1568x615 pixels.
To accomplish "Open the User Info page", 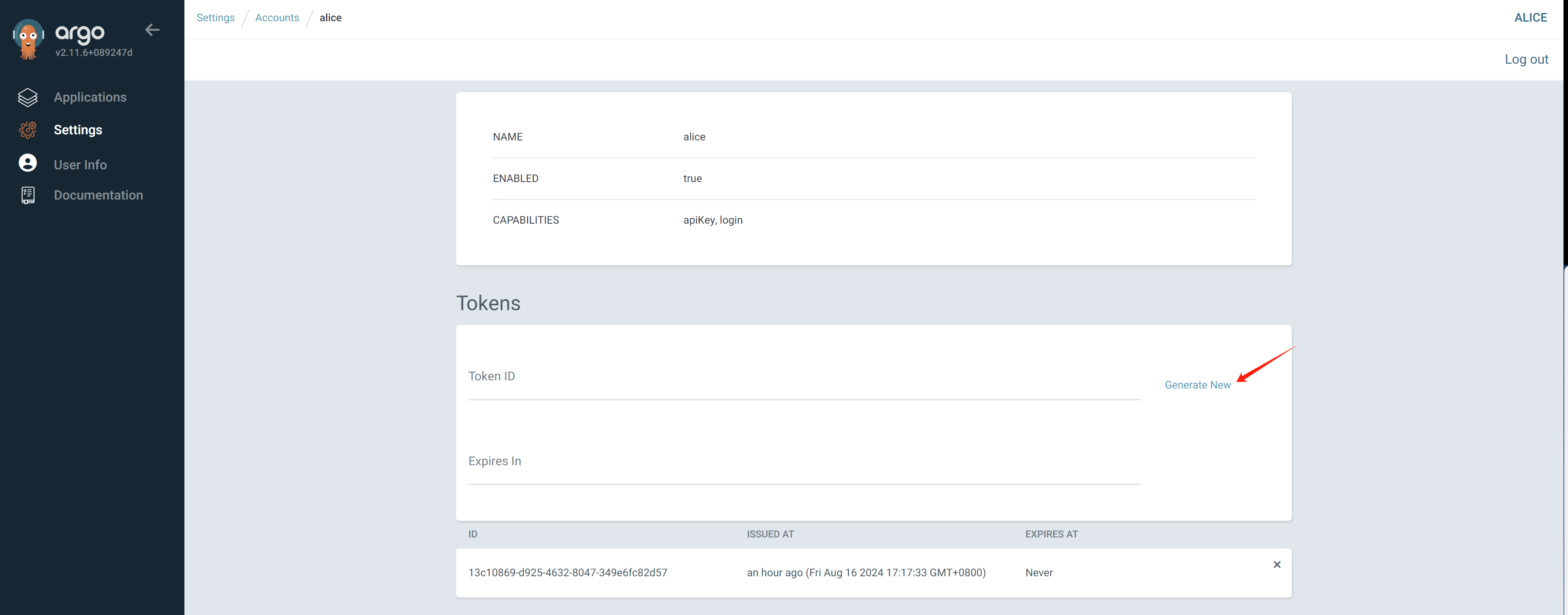I will 80,164.
